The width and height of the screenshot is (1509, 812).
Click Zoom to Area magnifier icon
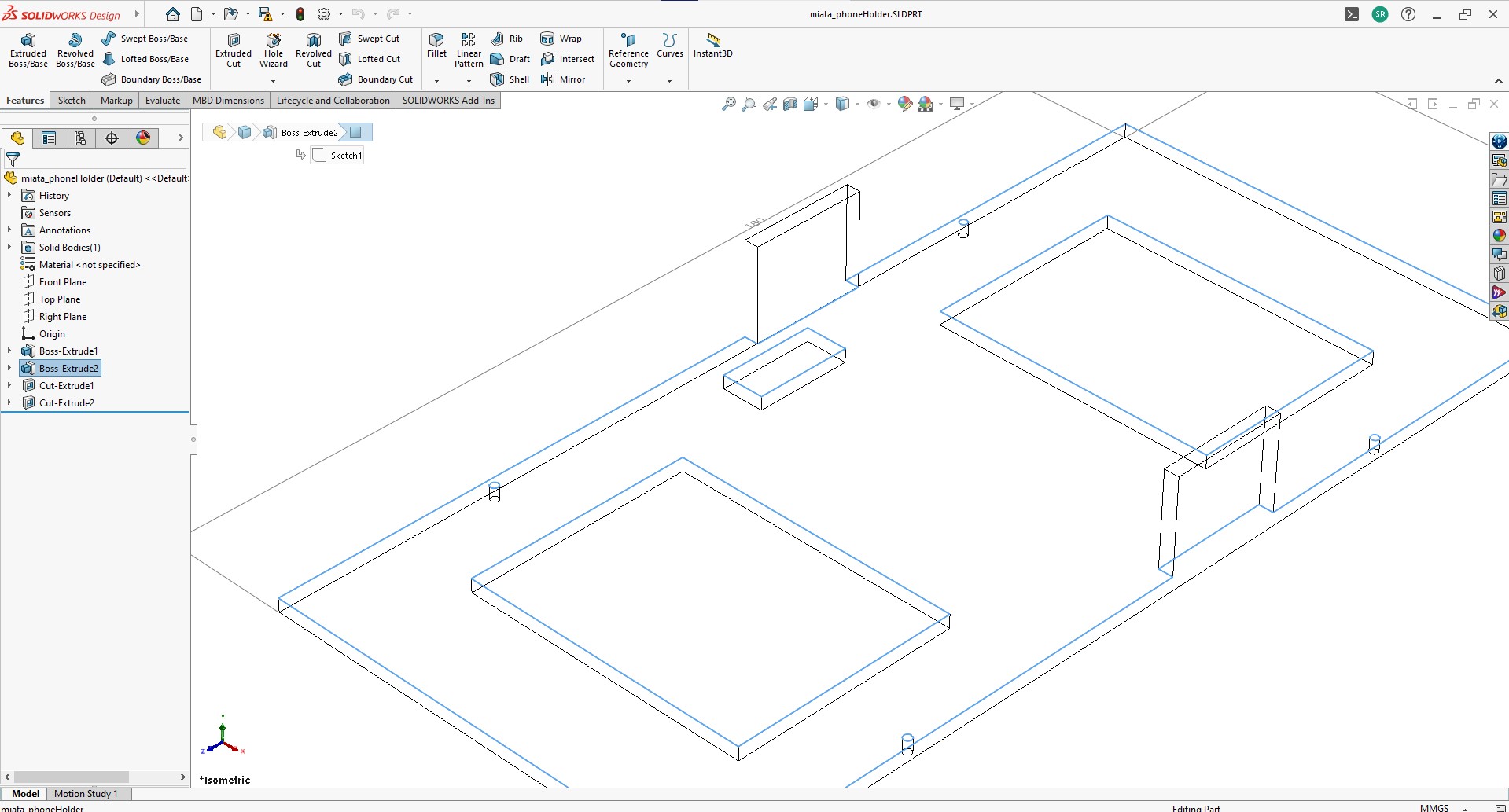click(x=749, y=104)
